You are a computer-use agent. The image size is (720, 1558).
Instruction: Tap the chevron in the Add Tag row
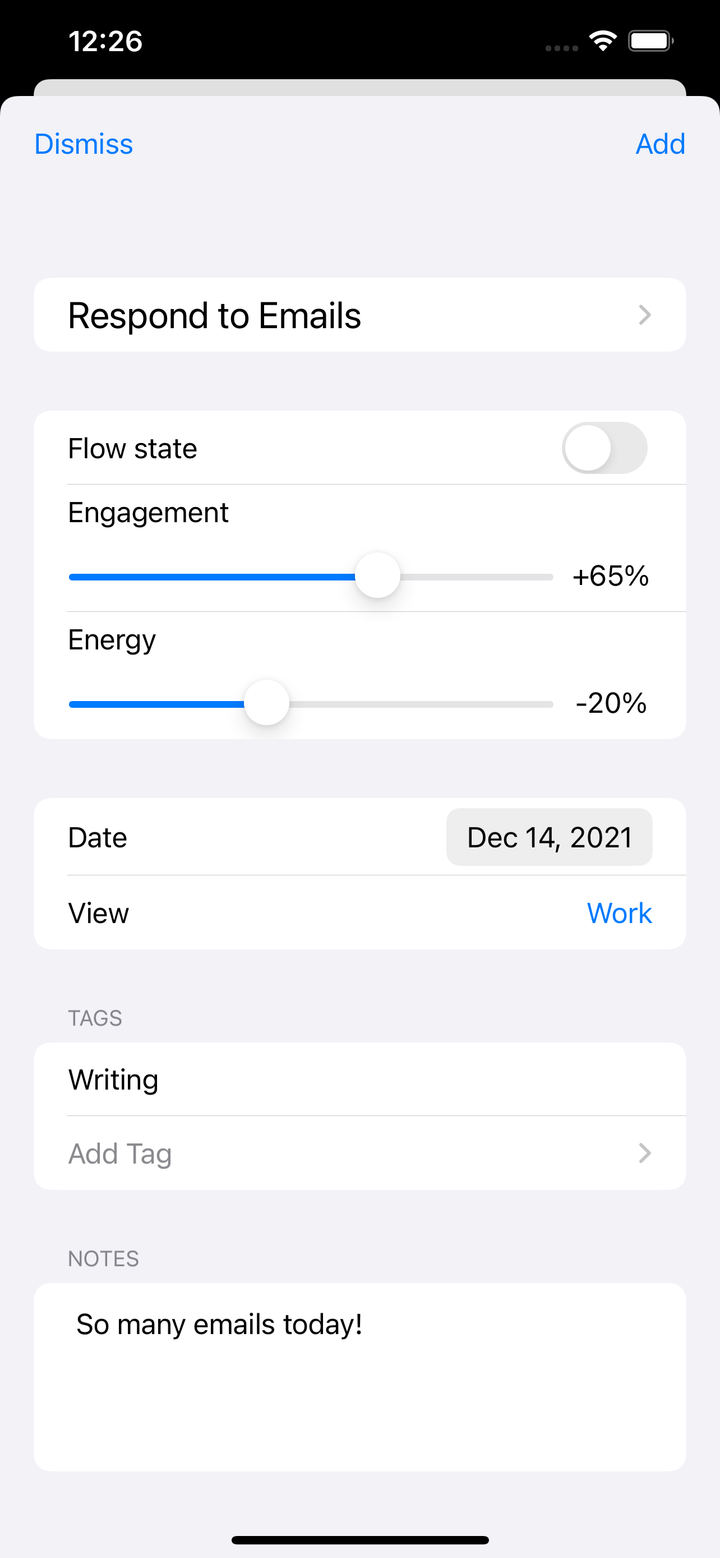[x=645, y=1153]
